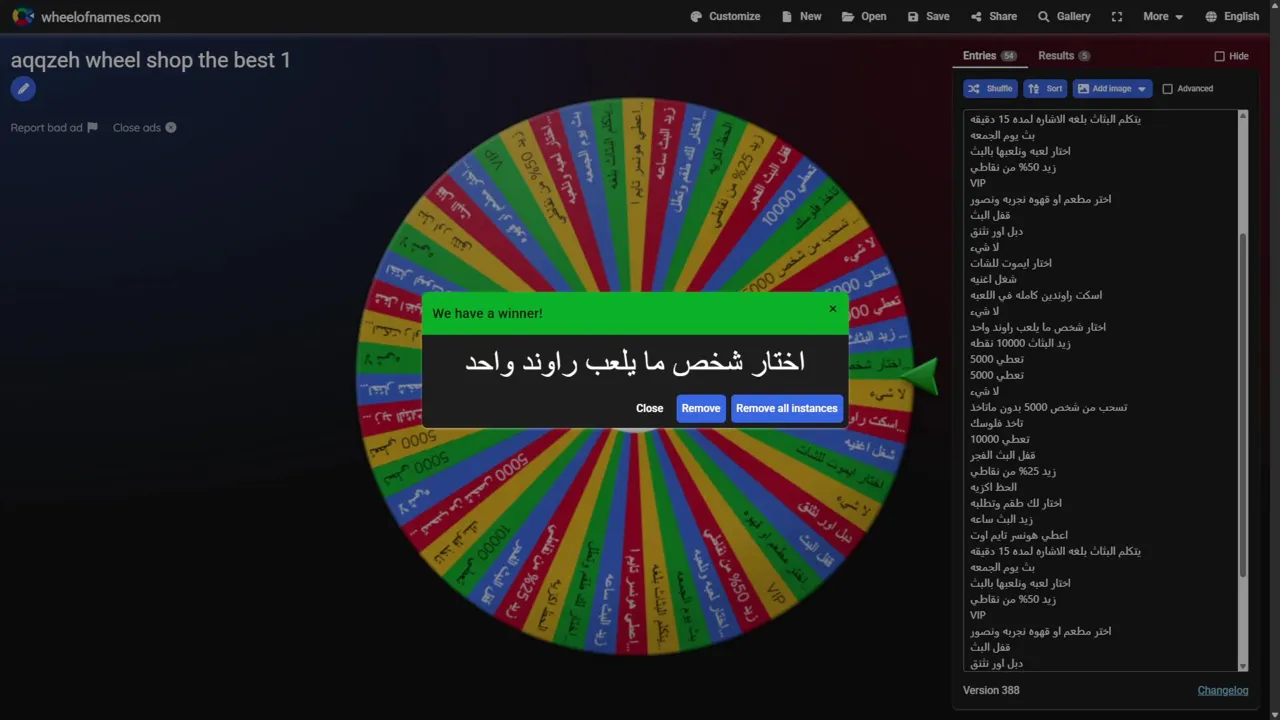
Task: Change language from English
Action: tap(1232, 16)
